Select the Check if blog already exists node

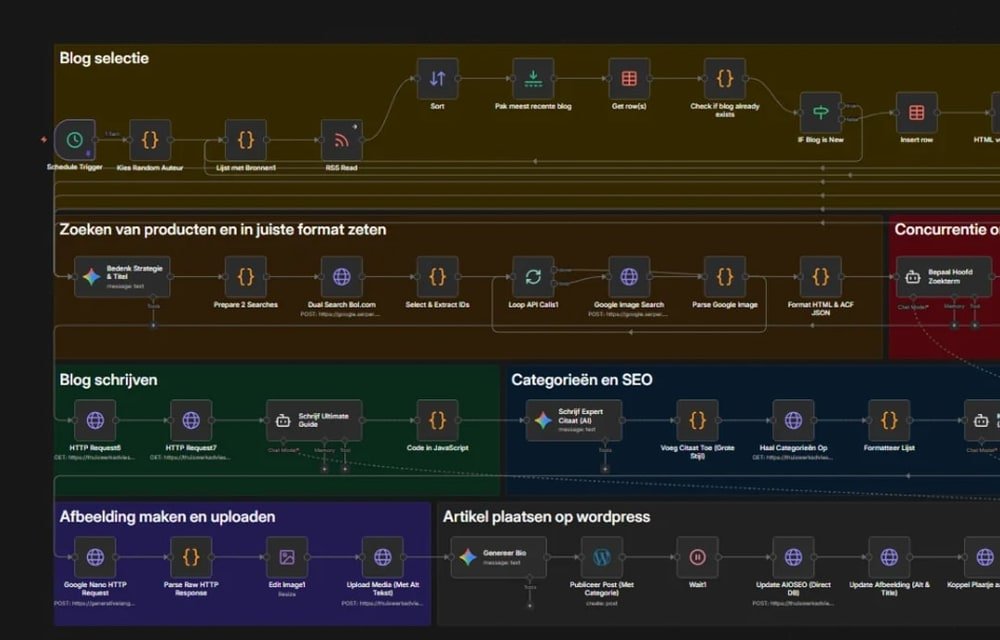pos(724,78)
